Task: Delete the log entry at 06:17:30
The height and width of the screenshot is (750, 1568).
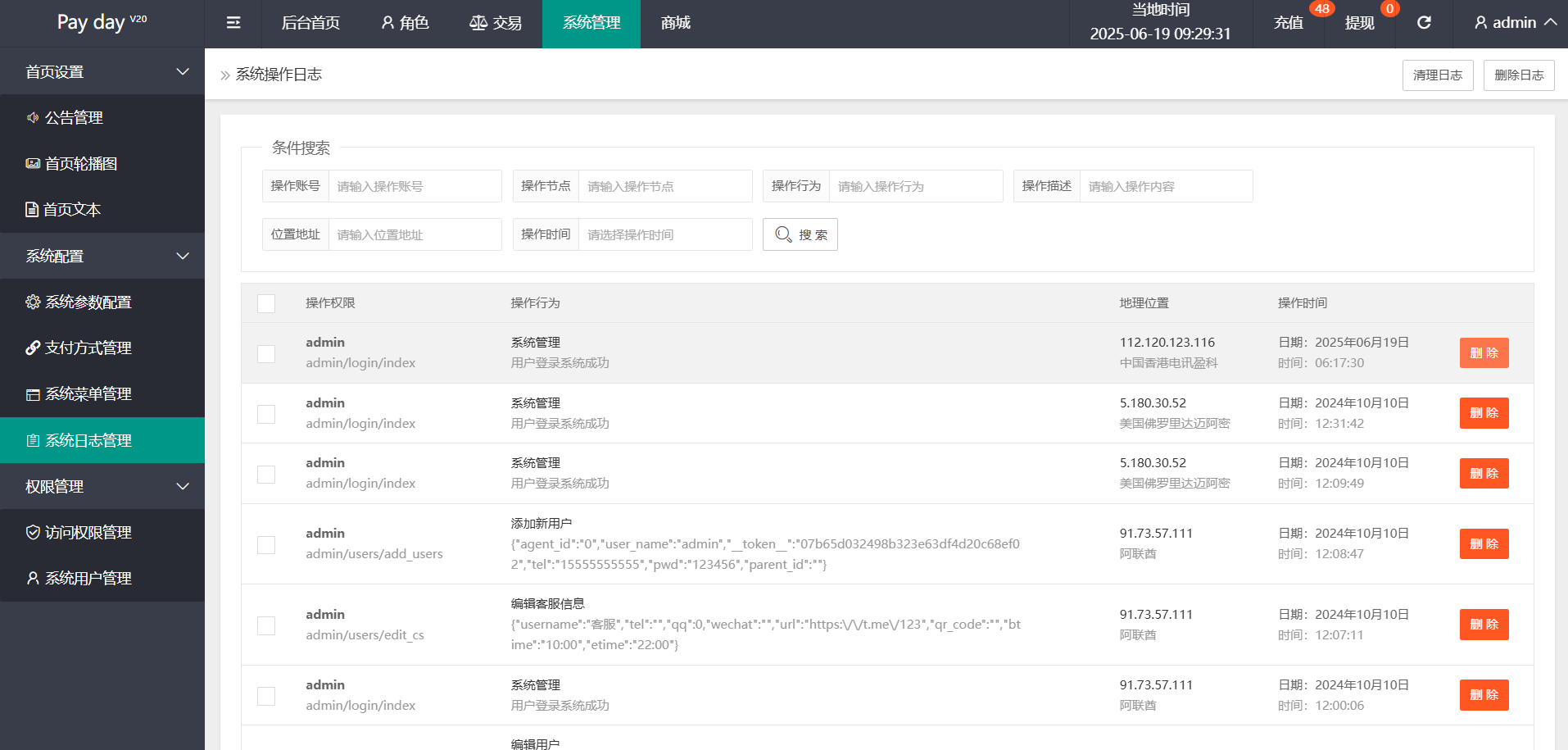Action: coord(1484,353)
